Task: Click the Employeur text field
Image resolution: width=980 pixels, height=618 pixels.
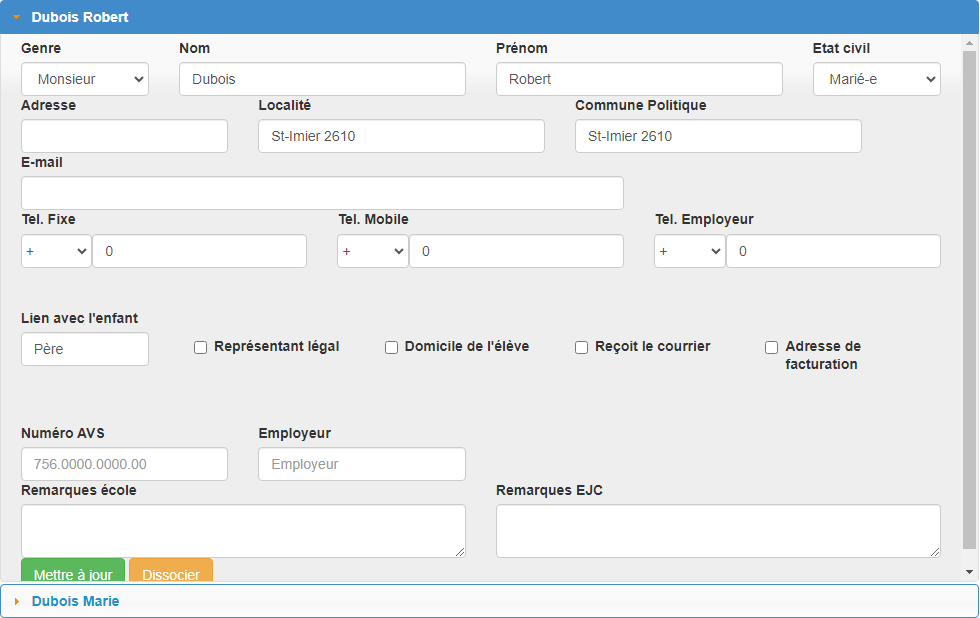Action: 362,464
